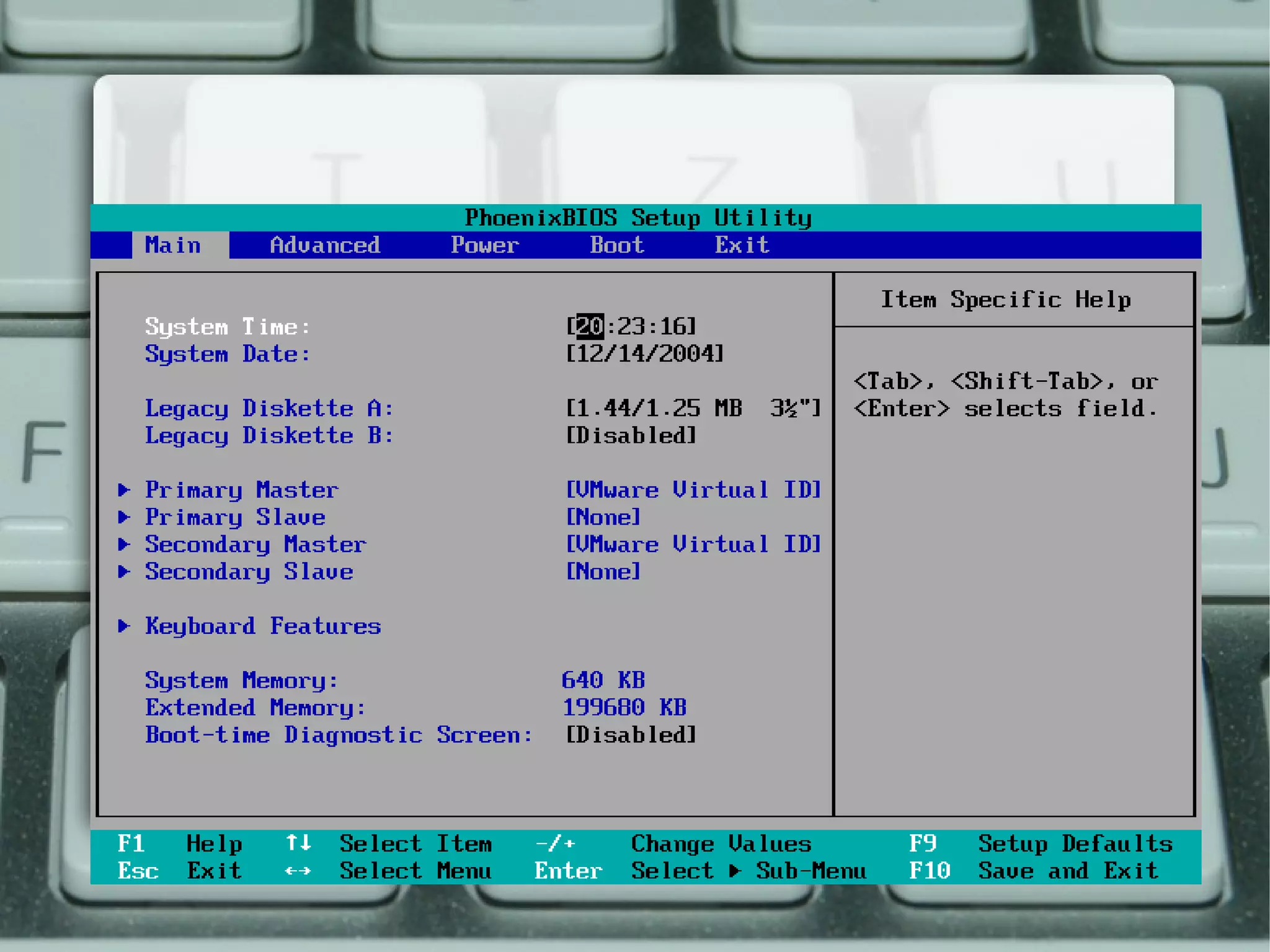Screen dimensions: 1270x952
Task: Expand Secondary Master triangle arrow
Action: [124, 545]
